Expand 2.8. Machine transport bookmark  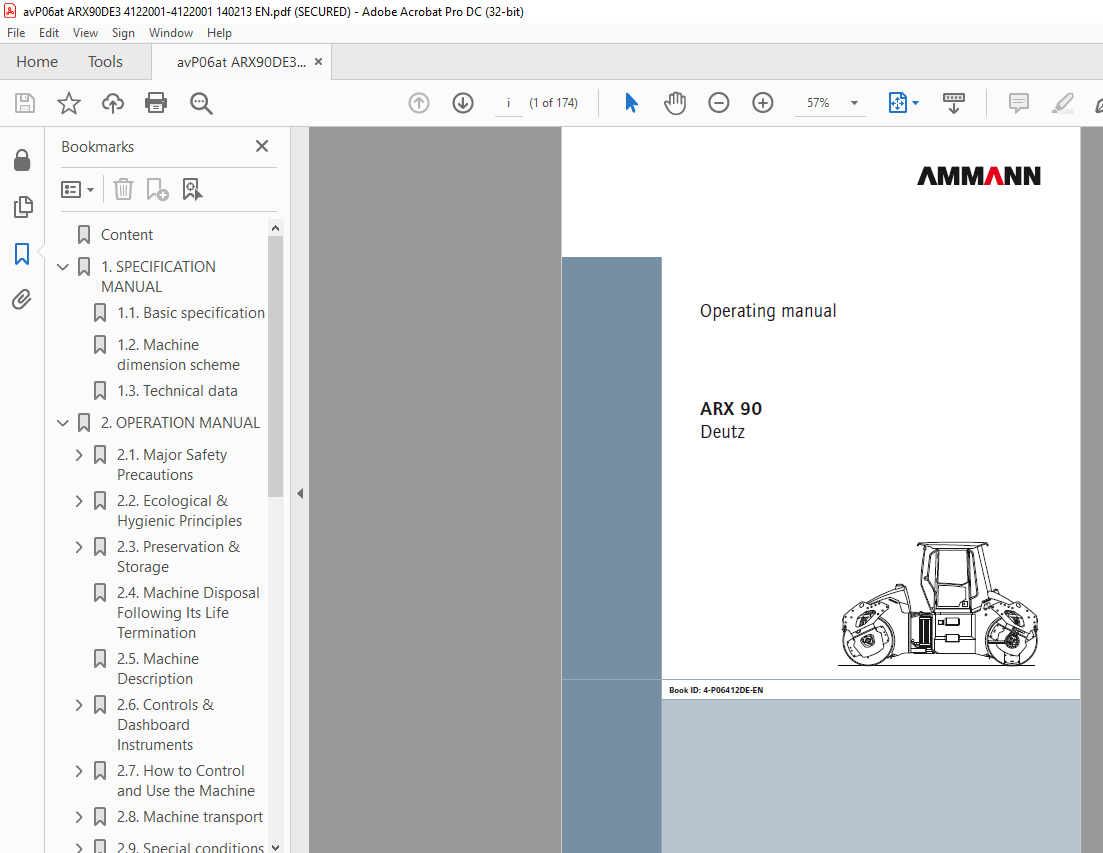pyautogui.click(x=79, y=816)
